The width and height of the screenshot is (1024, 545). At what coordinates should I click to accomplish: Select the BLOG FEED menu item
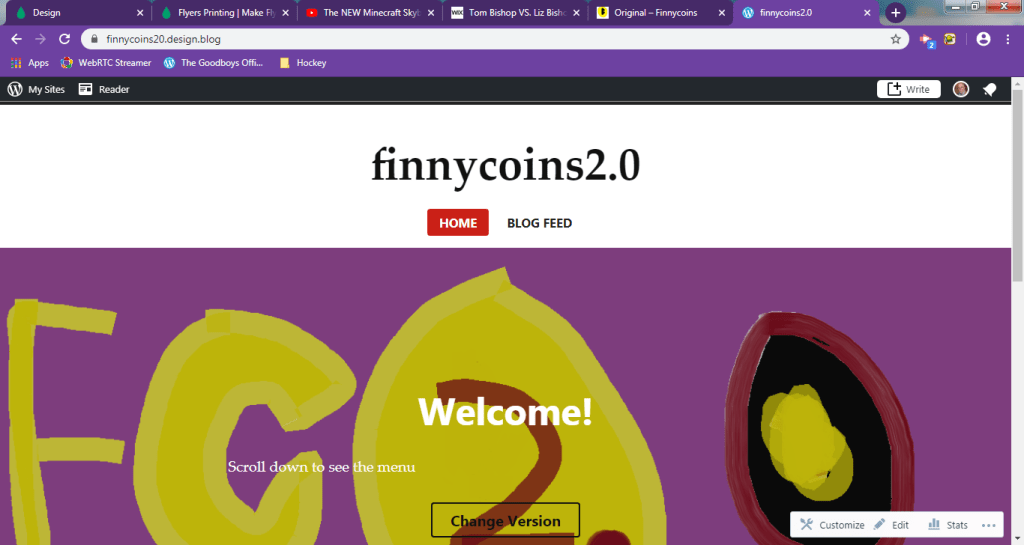click(539, 223)
